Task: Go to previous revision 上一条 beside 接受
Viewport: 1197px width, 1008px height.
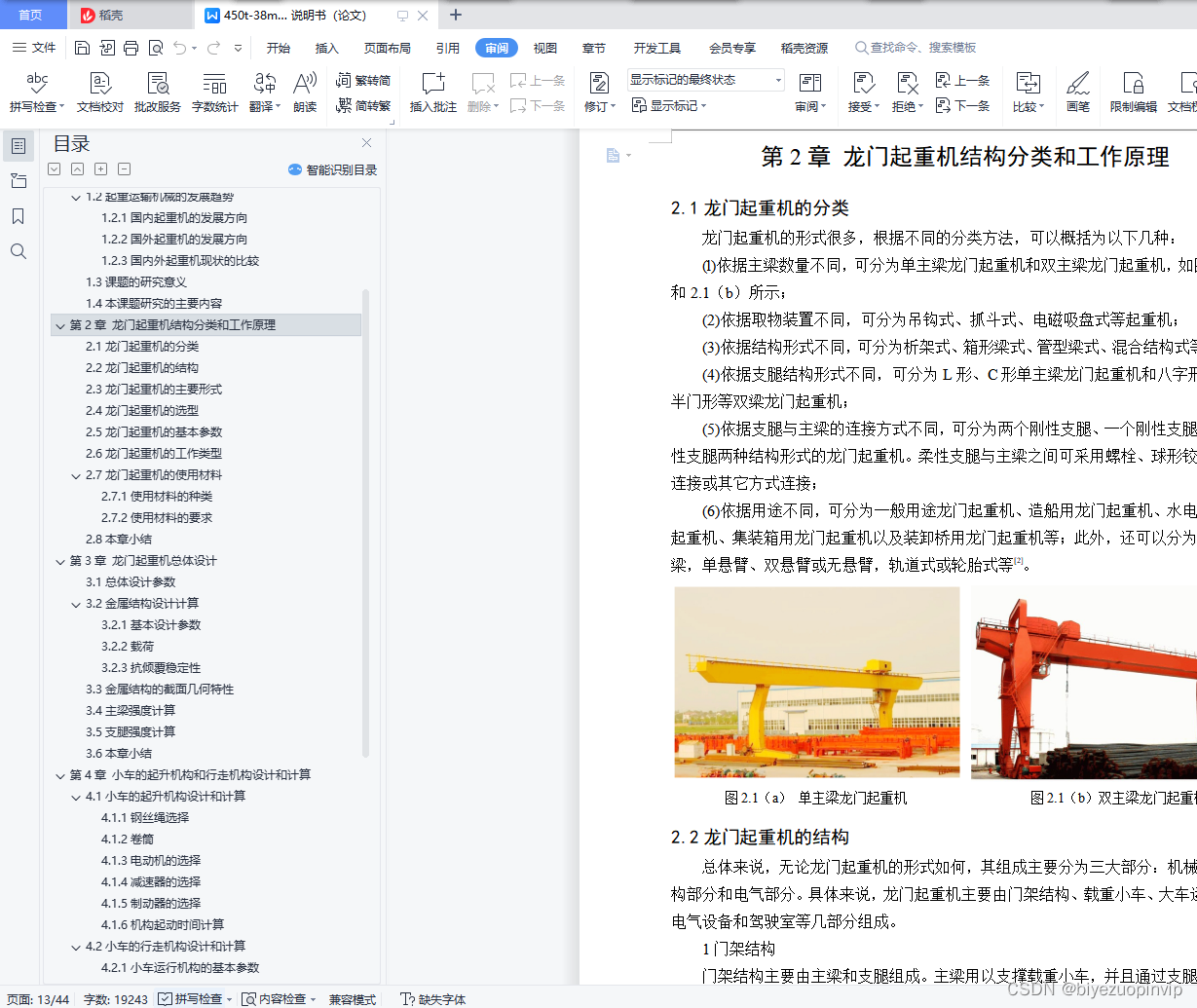Action: click(962, 81)
